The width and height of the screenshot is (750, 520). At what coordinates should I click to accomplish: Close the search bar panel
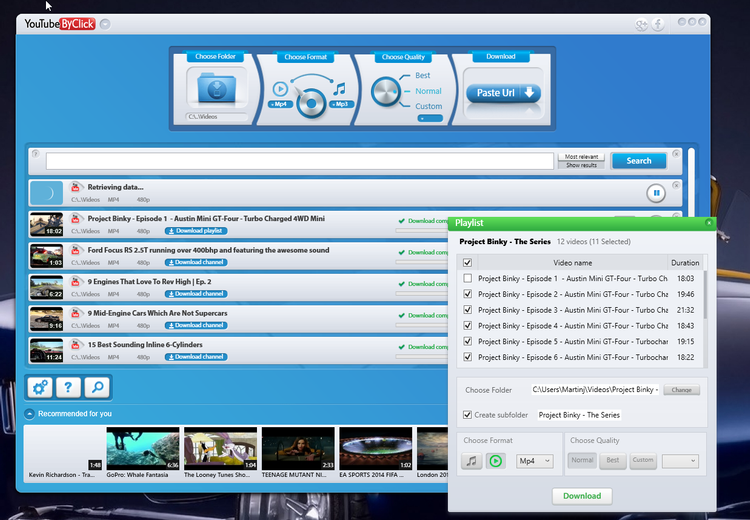[x=676, y=154]
